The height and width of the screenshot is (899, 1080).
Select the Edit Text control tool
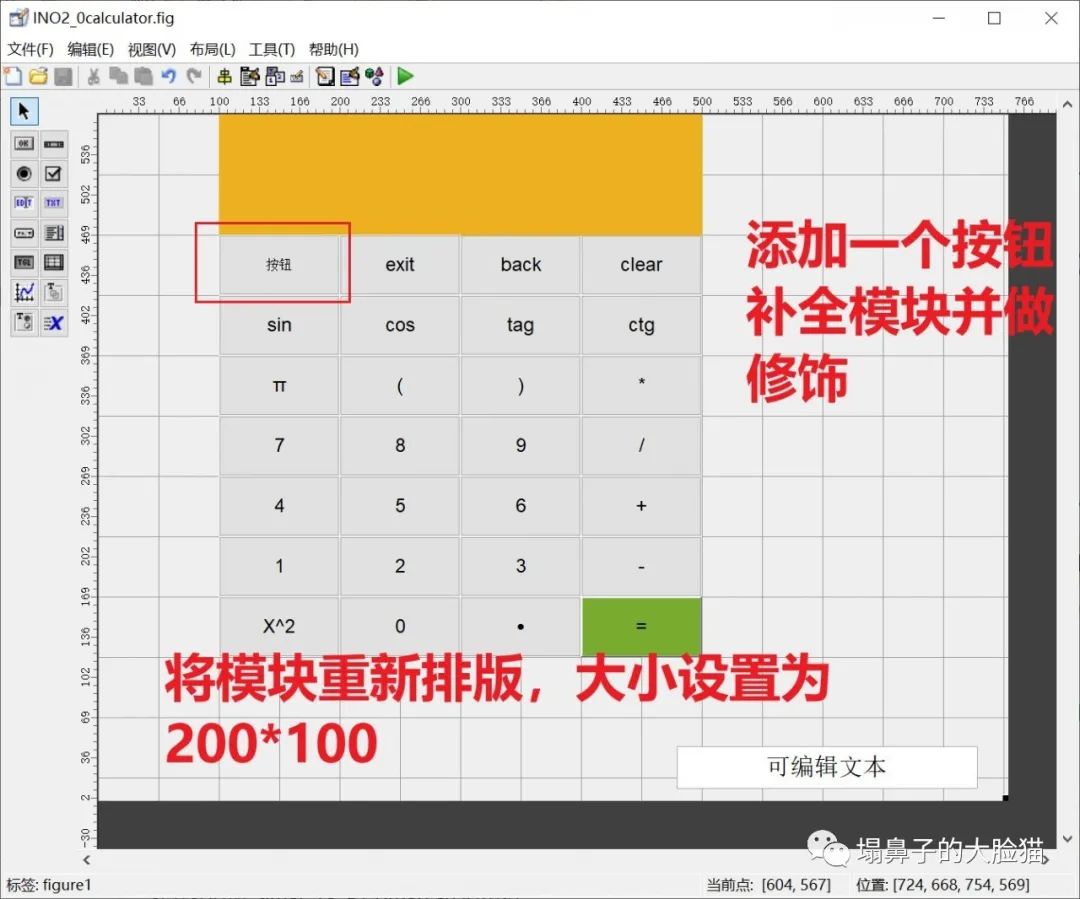[x=25, y=203]
